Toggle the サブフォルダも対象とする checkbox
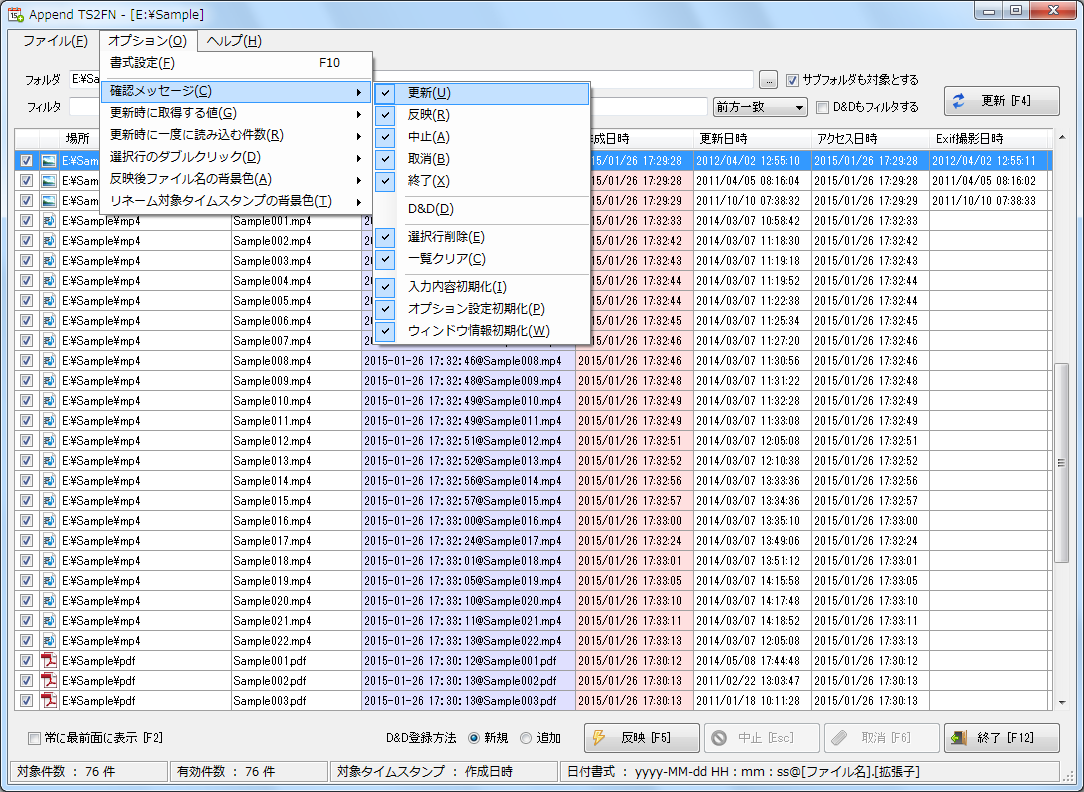Viewport: 1084px width, 792px height. tap(793, 80)
